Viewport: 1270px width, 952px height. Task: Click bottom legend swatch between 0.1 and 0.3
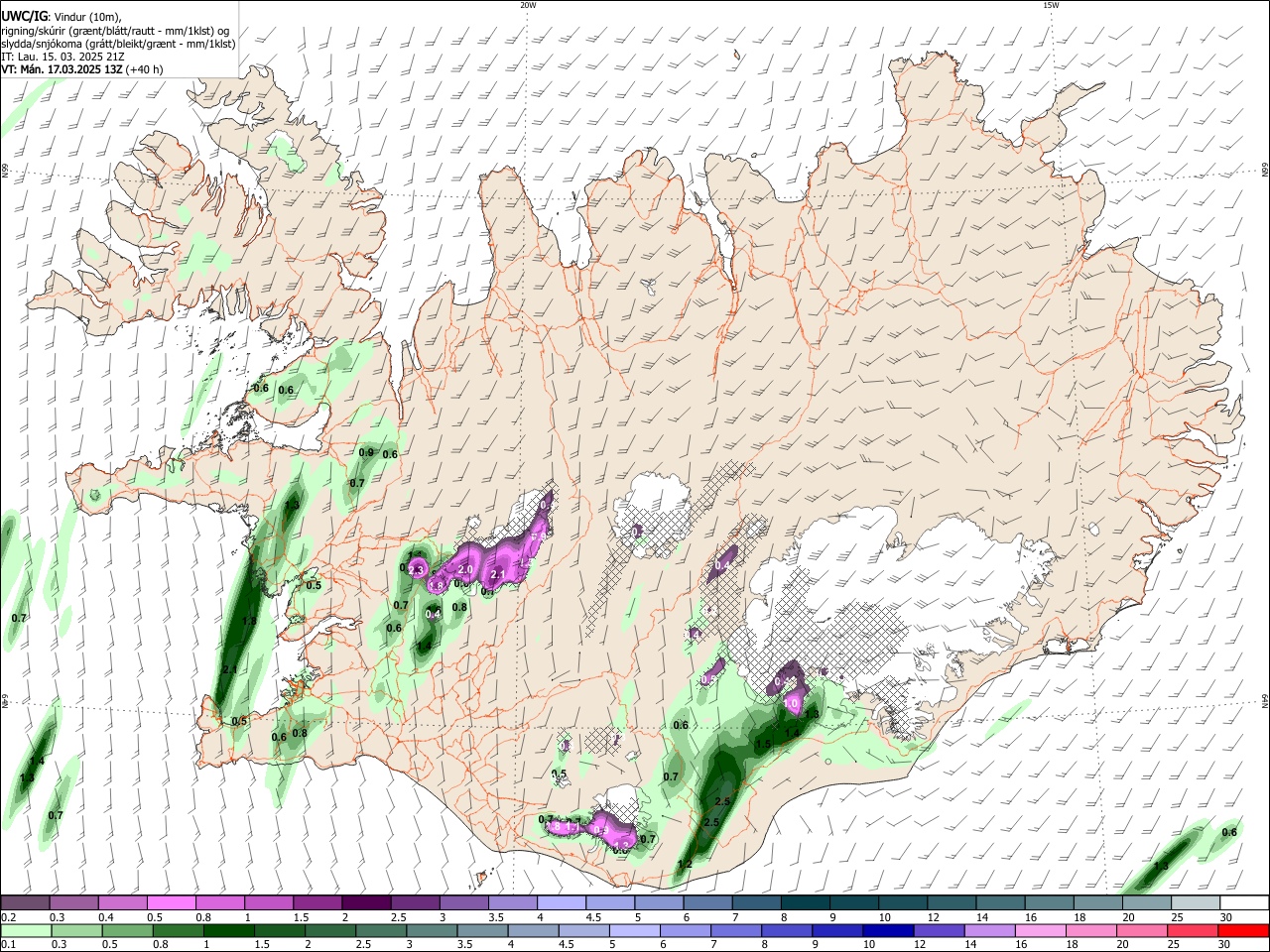click(26, 930)
